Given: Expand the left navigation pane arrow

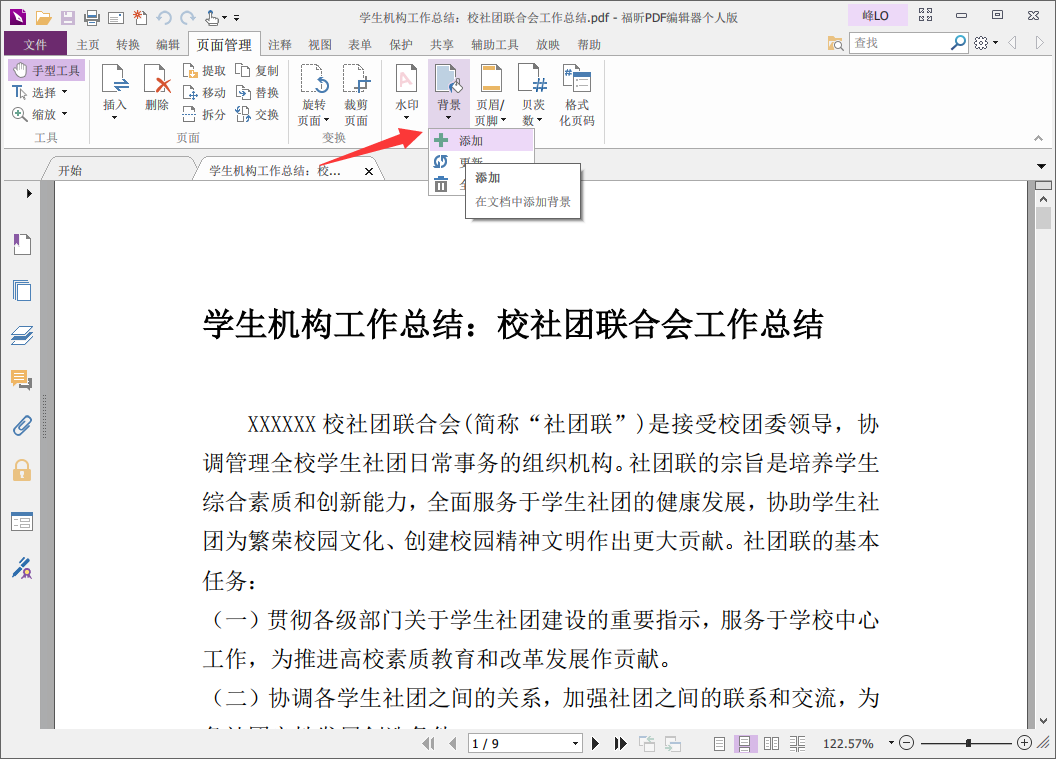Looking at the screenshot, I should (x=29, y=193).
